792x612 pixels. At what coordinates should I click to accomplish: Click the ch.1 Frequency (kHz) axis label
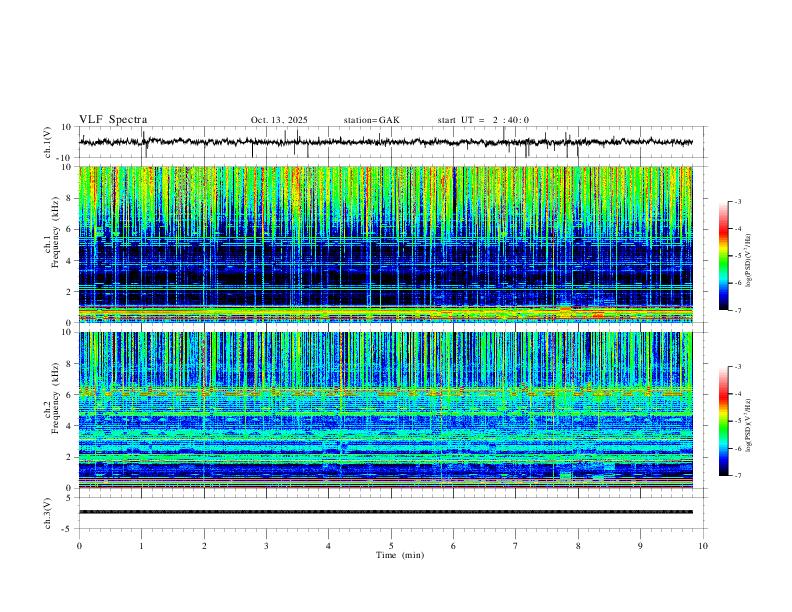coord(51,232)
